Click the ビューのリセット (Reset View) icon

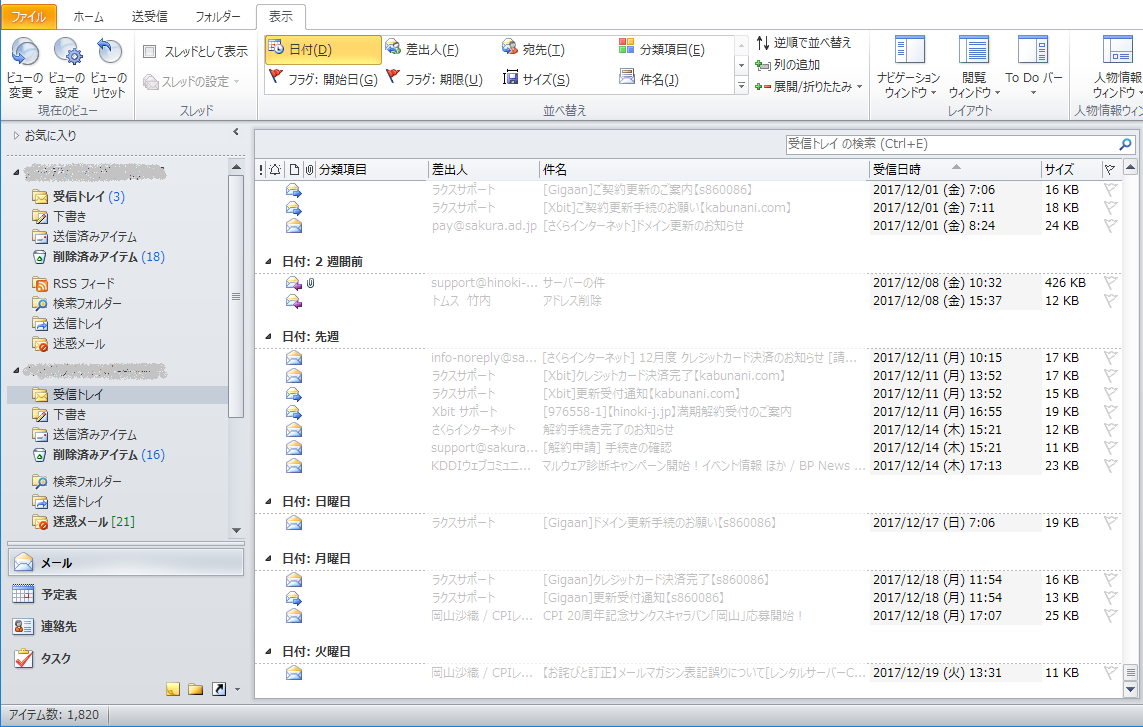coord(108,51)
